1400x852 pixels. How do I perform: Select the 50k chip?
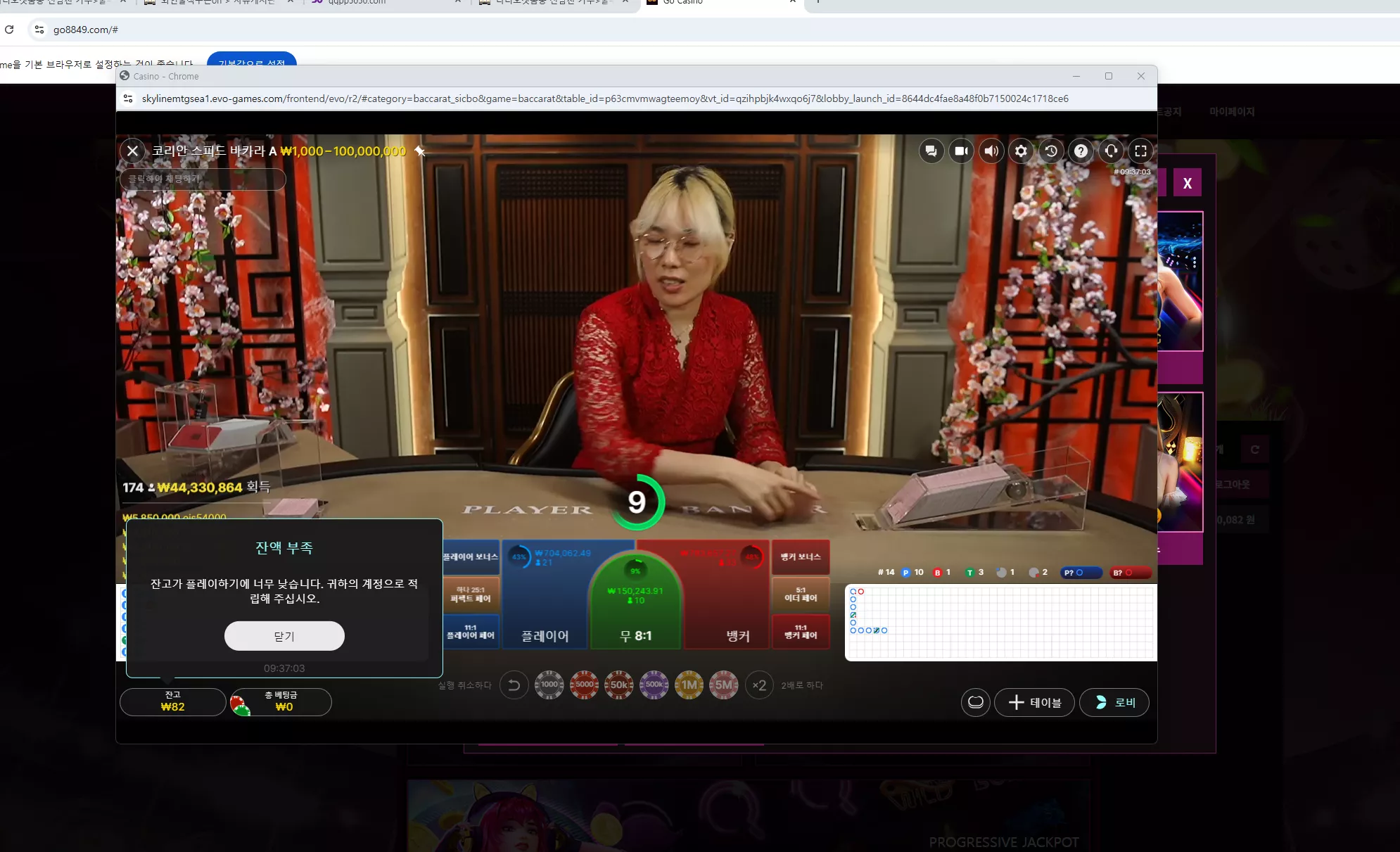[x=619, y=685]
